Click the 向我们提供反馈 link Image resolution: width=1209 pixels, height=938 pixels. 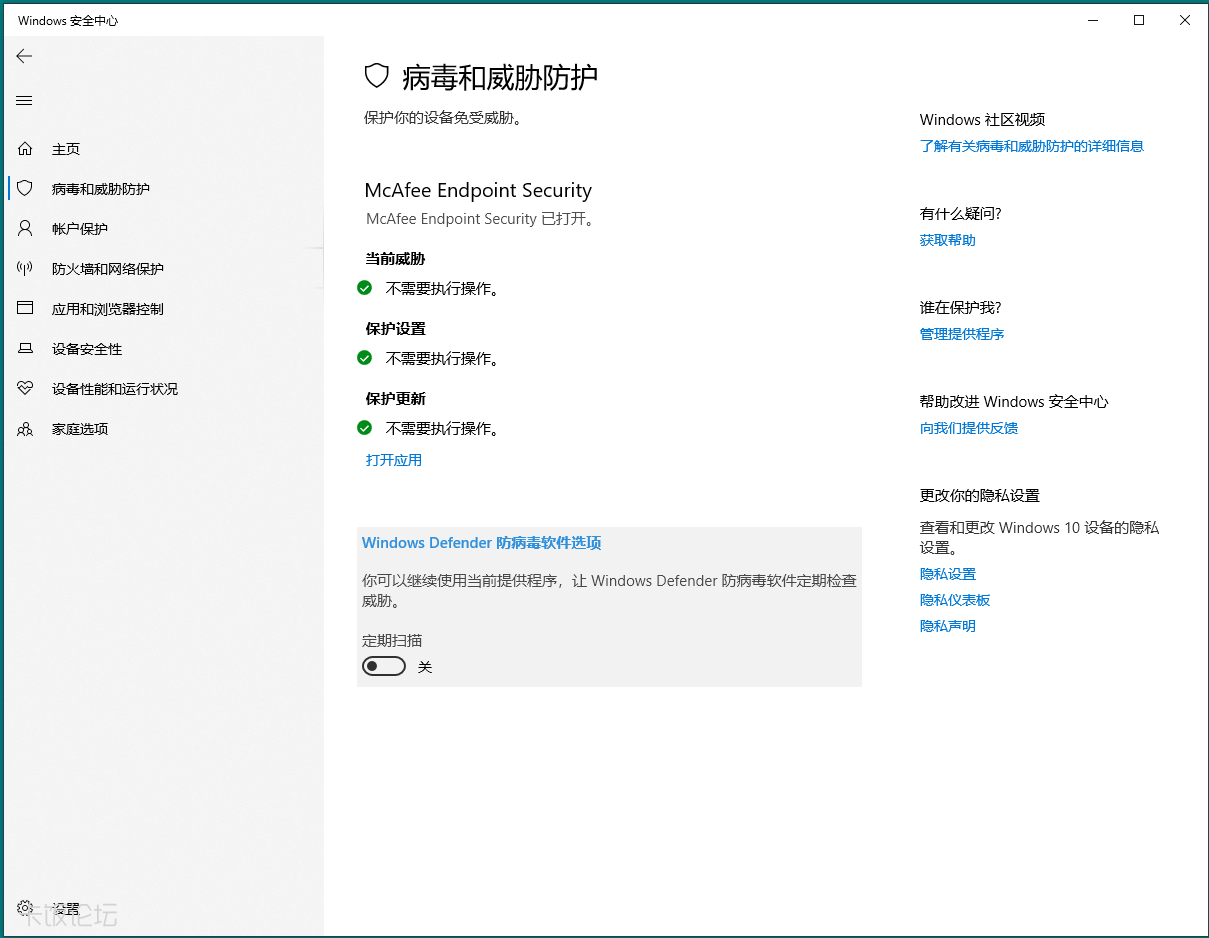[x=968, y=428]
